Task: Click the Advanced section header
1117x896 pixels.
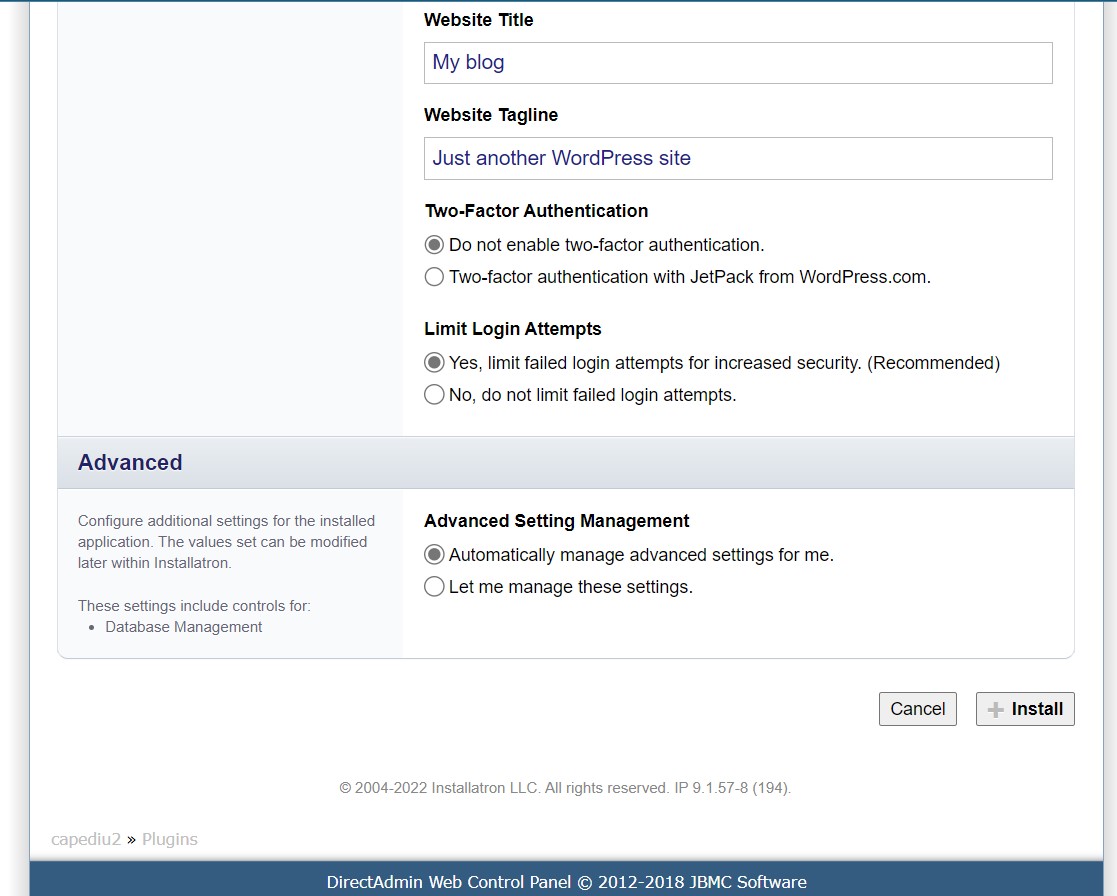Action: pos(130,463)
